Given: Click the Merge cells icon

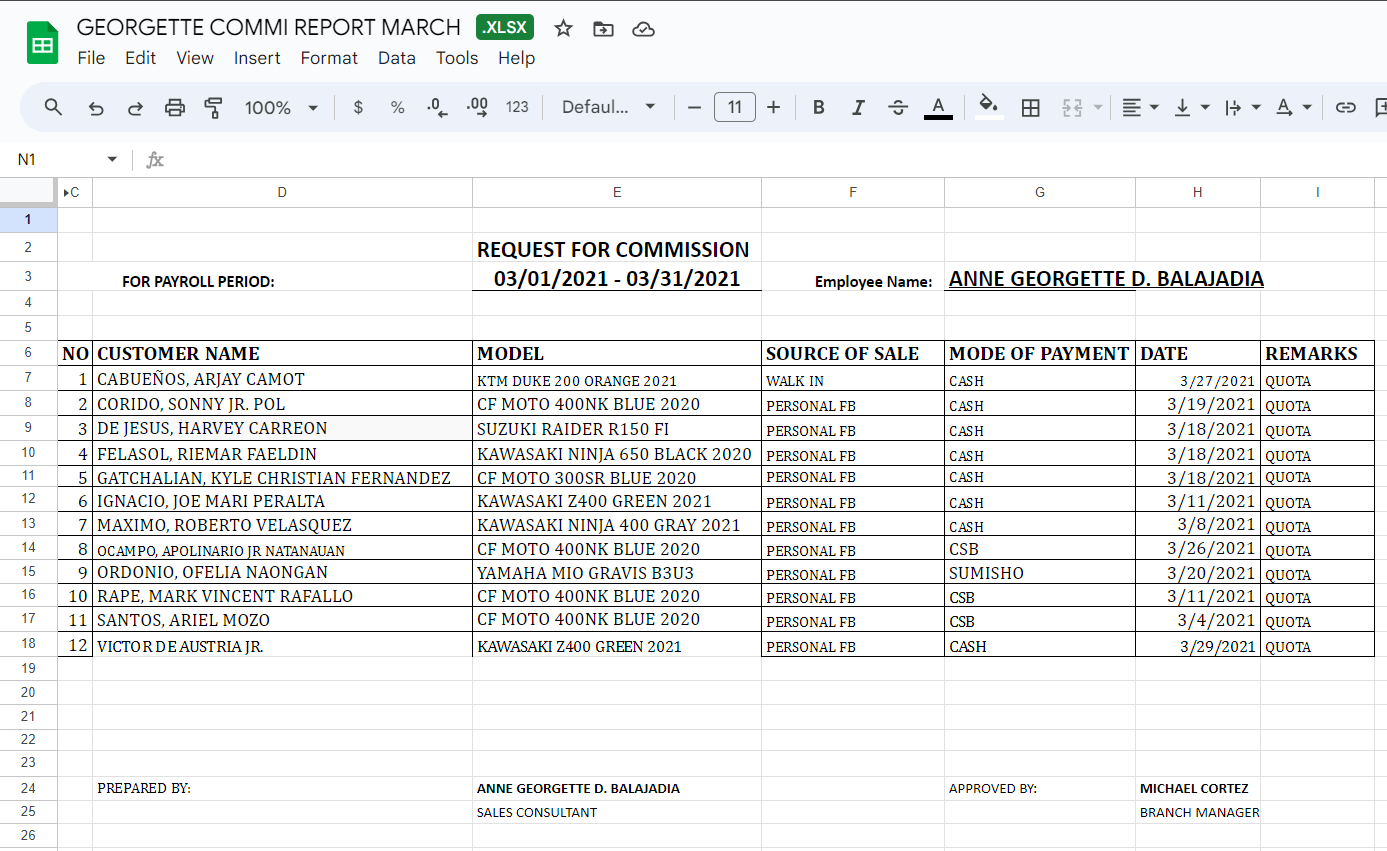Looking at the screenshot, I should (x=1072, y=107).
